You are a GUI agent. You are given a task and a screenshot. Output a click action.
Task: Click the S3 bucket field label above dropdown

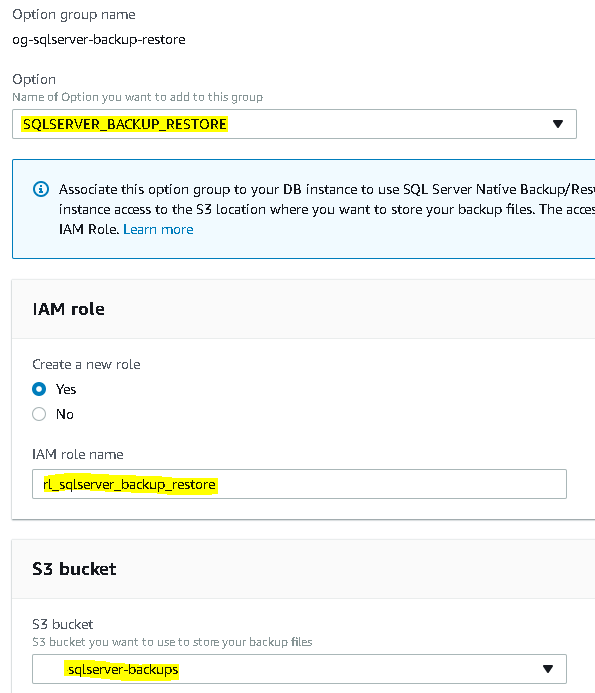coord(63,624)
